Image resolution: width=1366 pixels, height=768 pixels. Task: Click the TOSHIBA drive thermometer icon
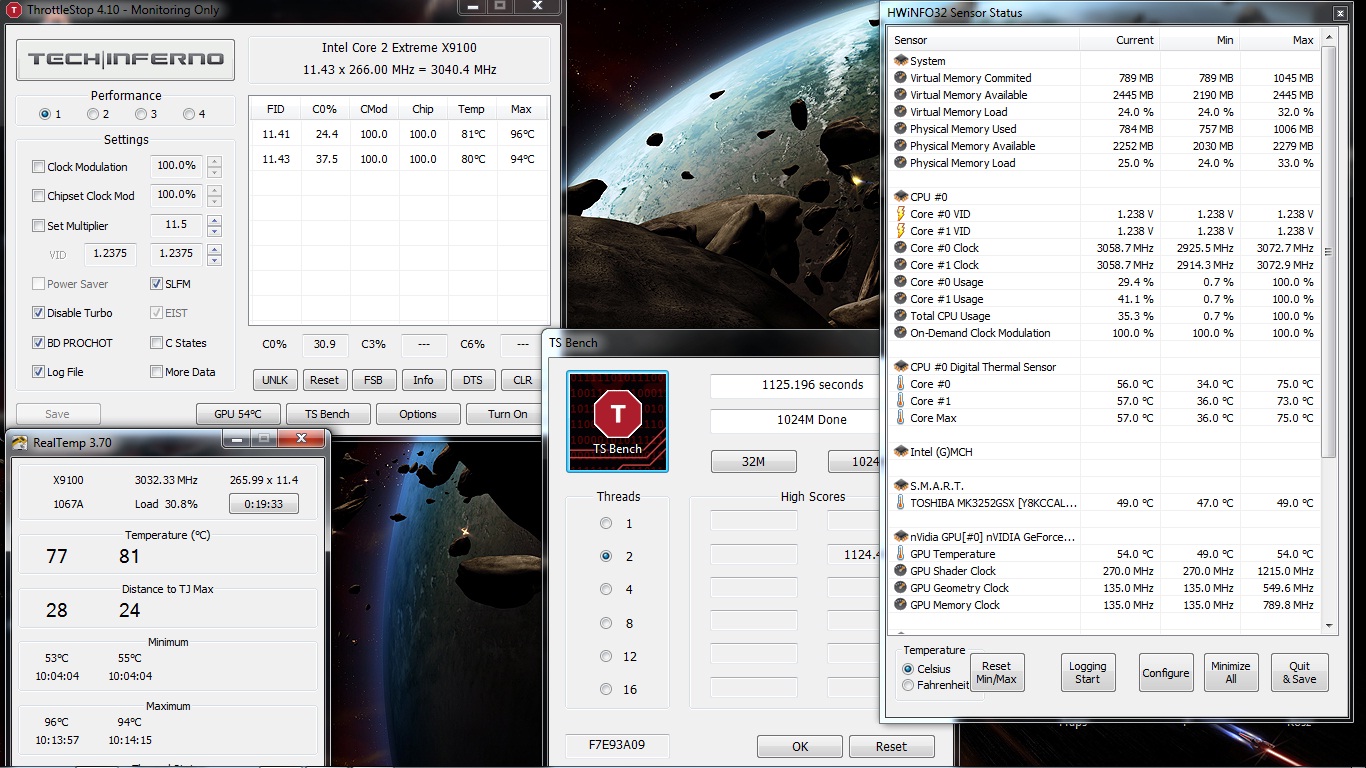[x=901, y=503]
